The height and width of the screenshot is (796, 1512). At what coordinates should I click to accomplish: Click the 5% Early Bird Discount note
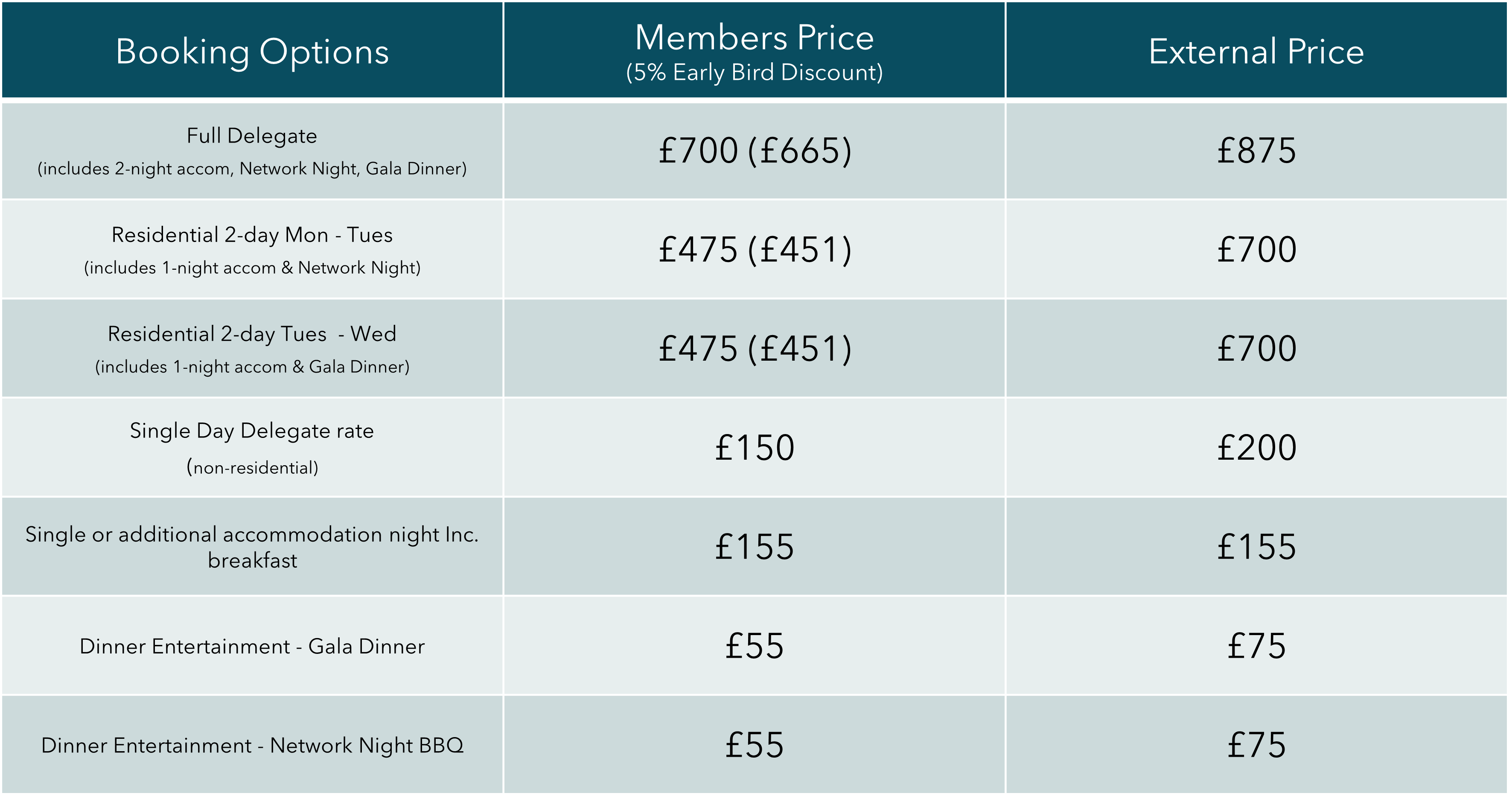click(x=754, y=73)
